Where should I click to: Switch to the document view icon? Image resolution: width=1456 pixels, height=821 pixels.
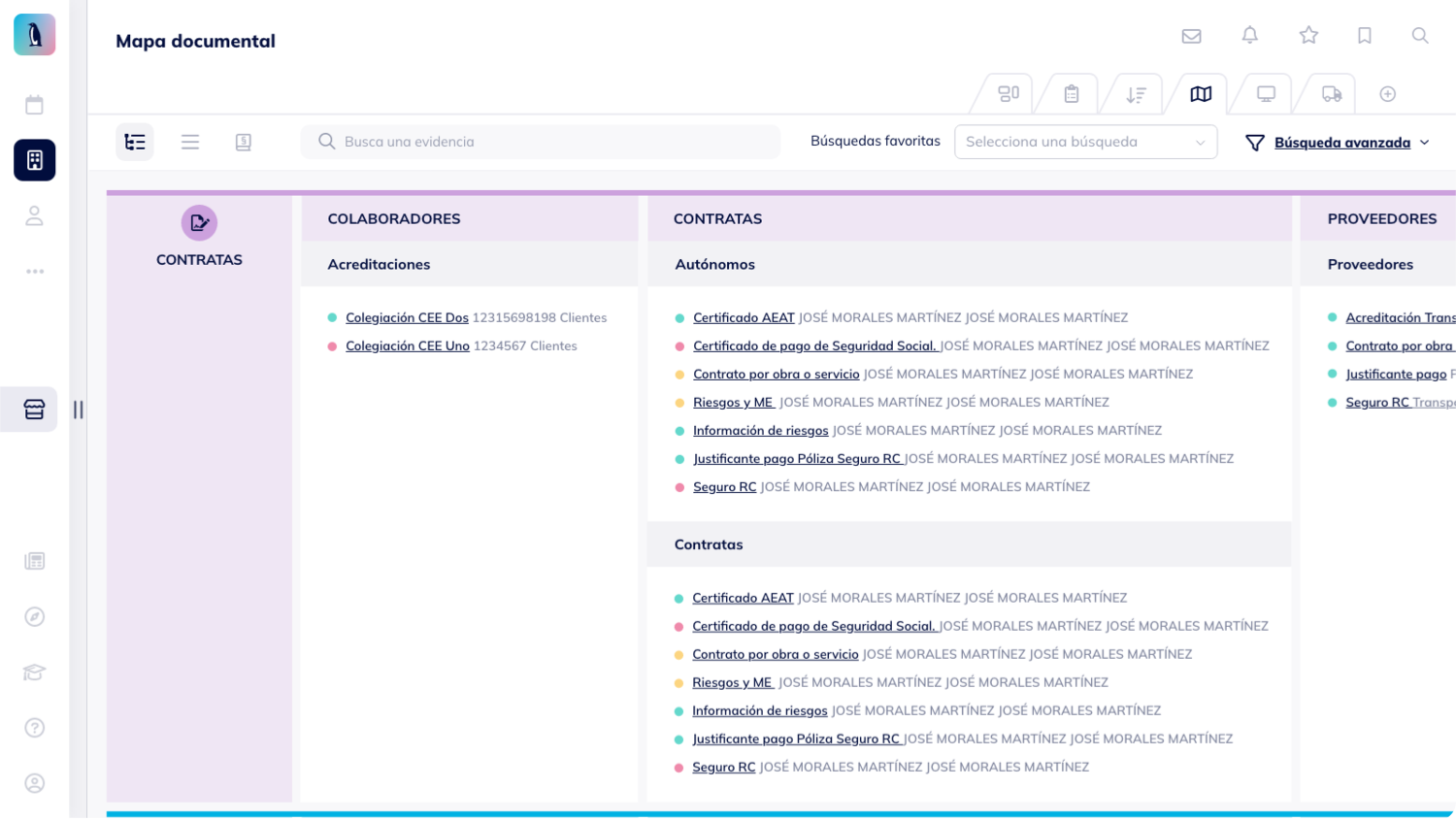(244, 142)
